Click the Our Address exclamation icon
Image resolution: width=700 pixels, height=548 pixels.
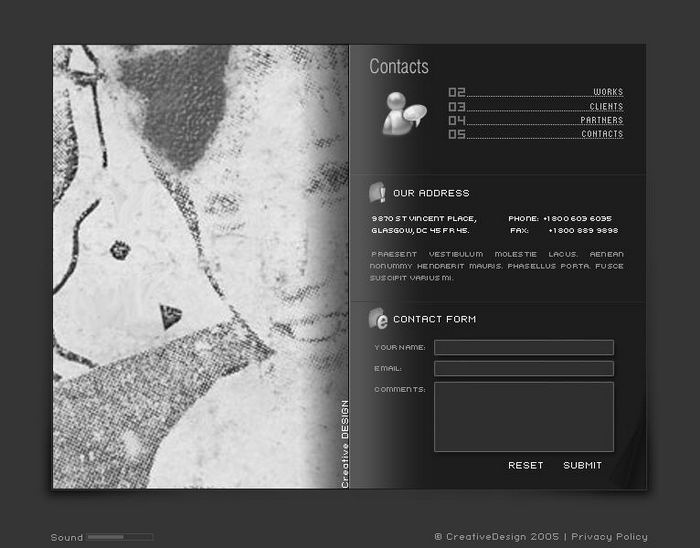pyautogui.click(x=378, y=193)
